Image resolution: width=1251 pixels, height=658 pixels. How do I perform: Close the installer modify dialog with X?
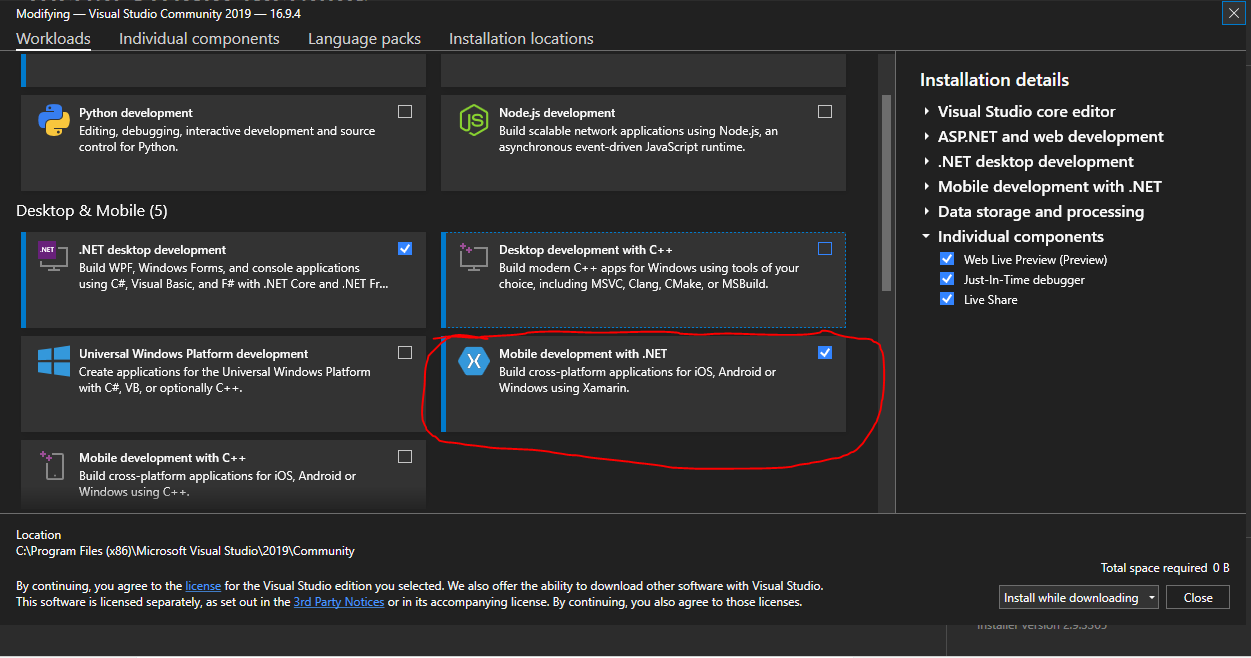click(1233, 13)
